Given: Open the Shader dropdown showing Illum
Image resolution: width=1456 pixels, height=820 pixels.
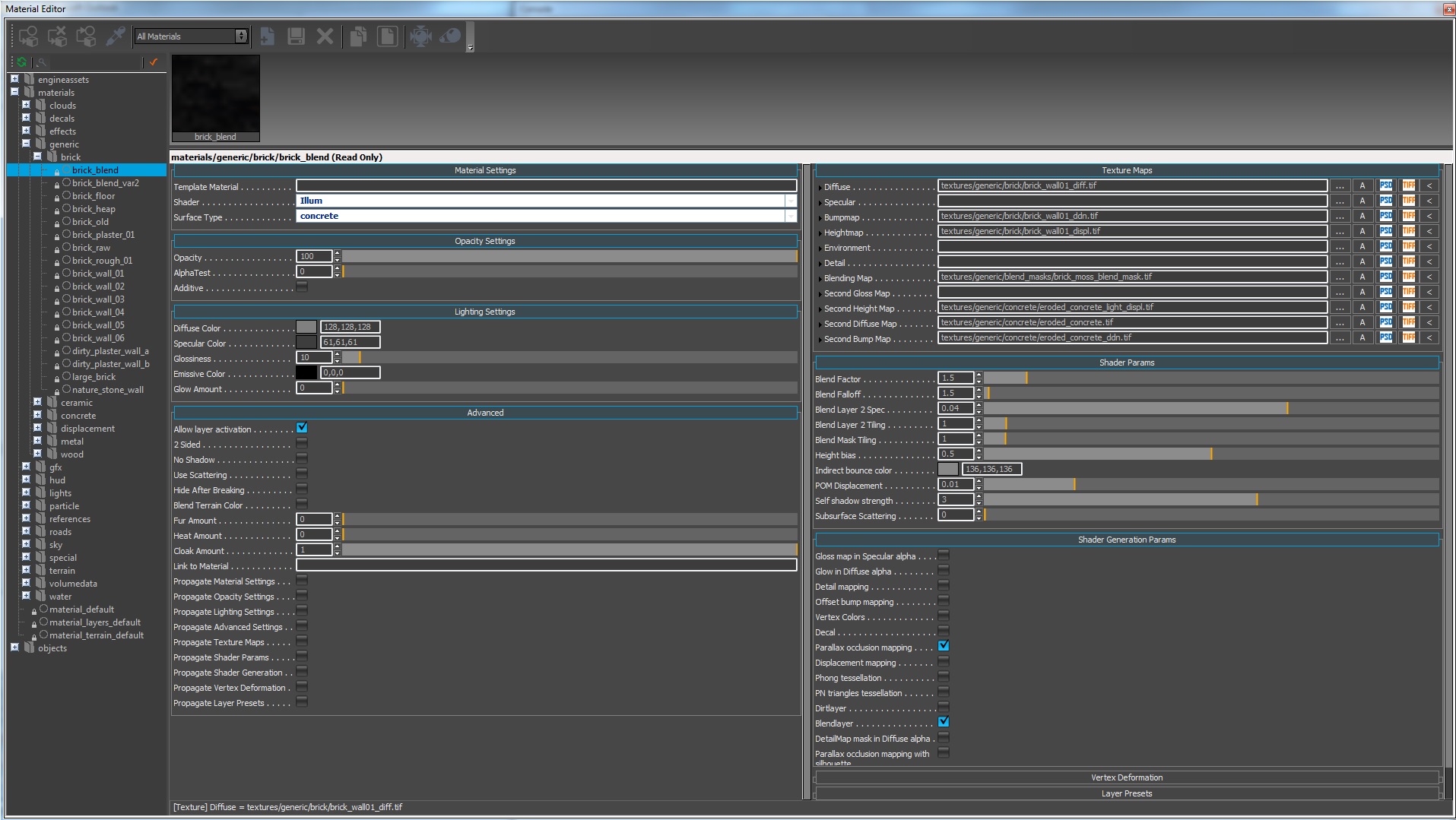Looking at the screenshot, I should pos(790,200).
